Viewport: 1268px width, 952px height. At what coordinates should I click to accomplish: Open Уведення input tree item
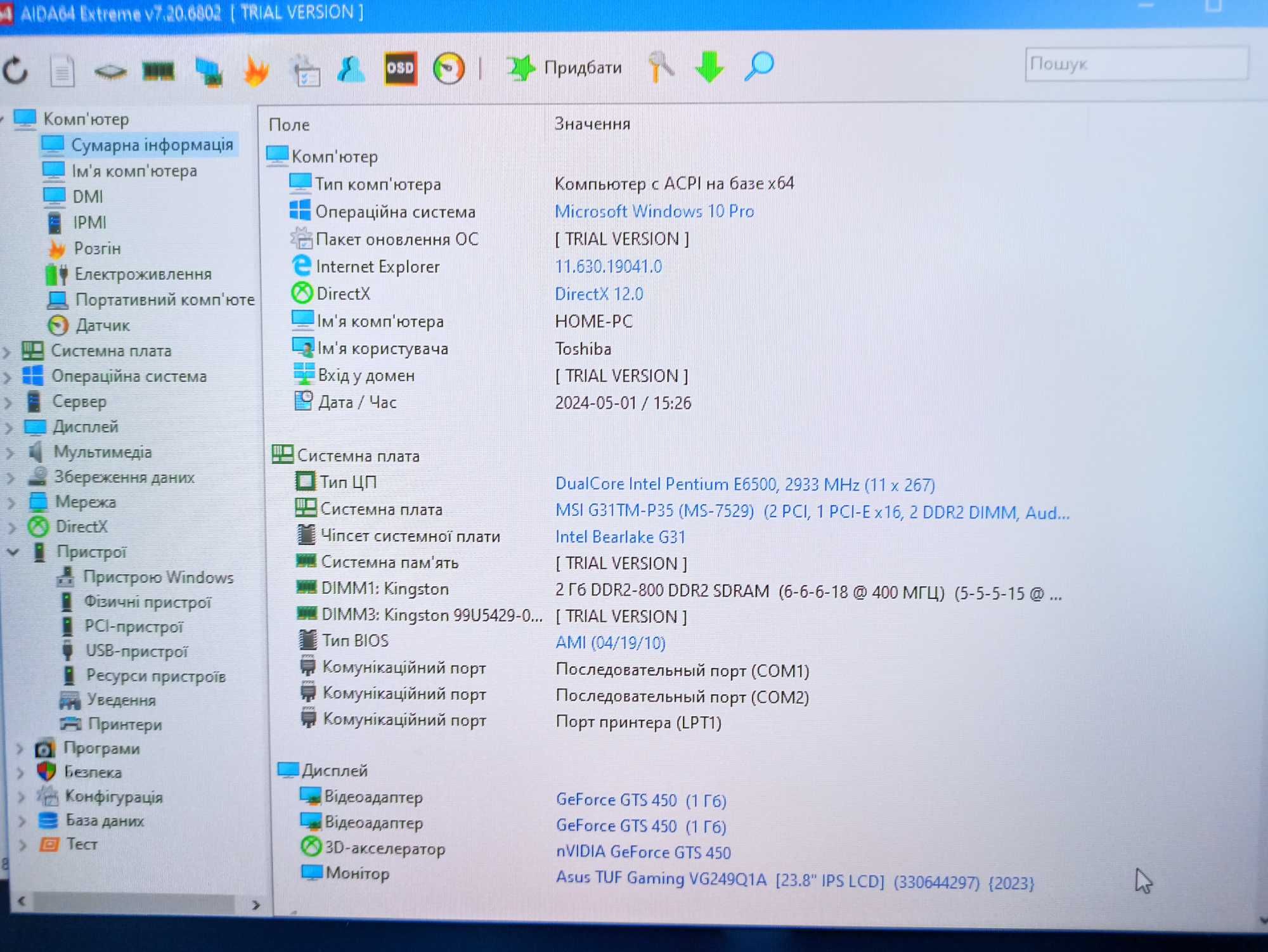pos(121,700)
